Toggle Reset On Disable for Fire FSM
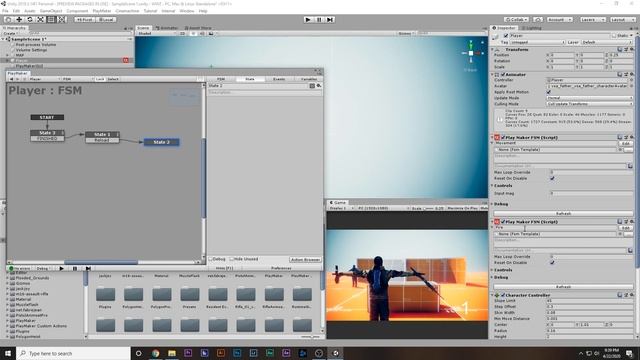This screenshot has height=360, width=640. [x=552, y=263]
